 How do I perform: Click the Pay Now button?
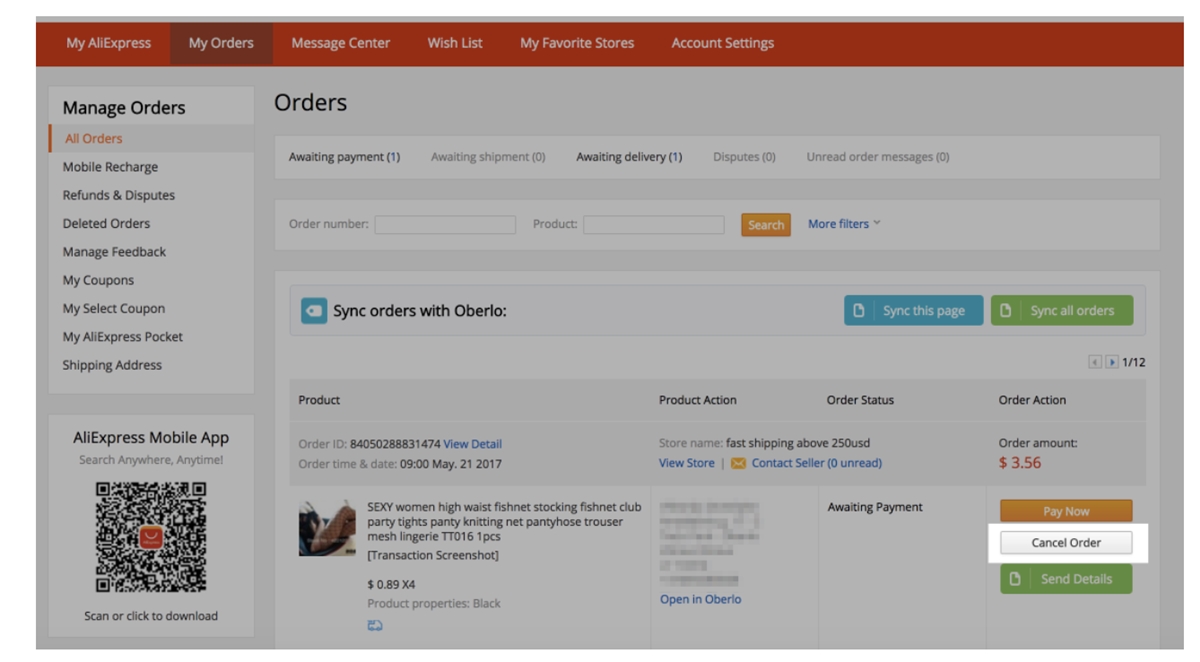tap(1066, 511)
